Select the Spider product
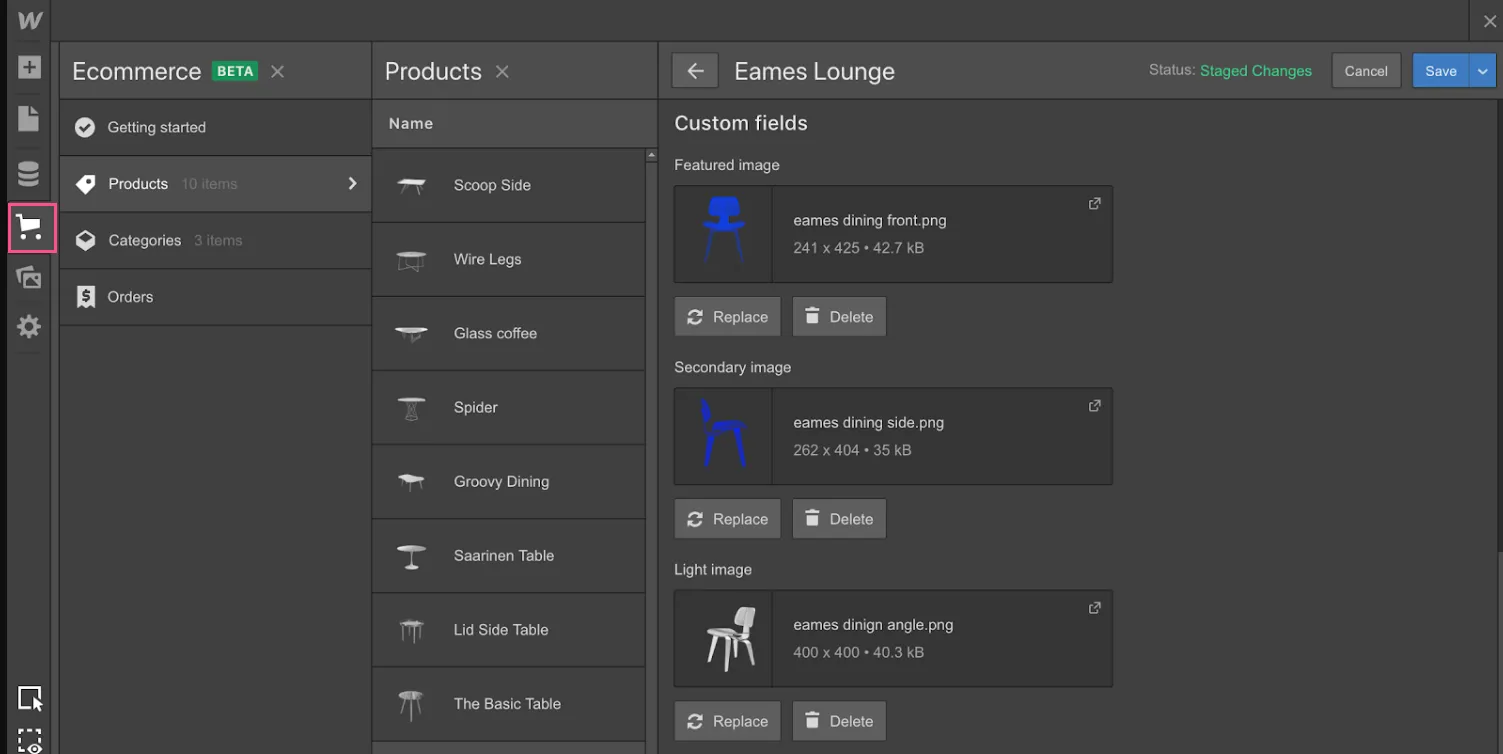The image size is (1503, 754). [x=508, y=407]
